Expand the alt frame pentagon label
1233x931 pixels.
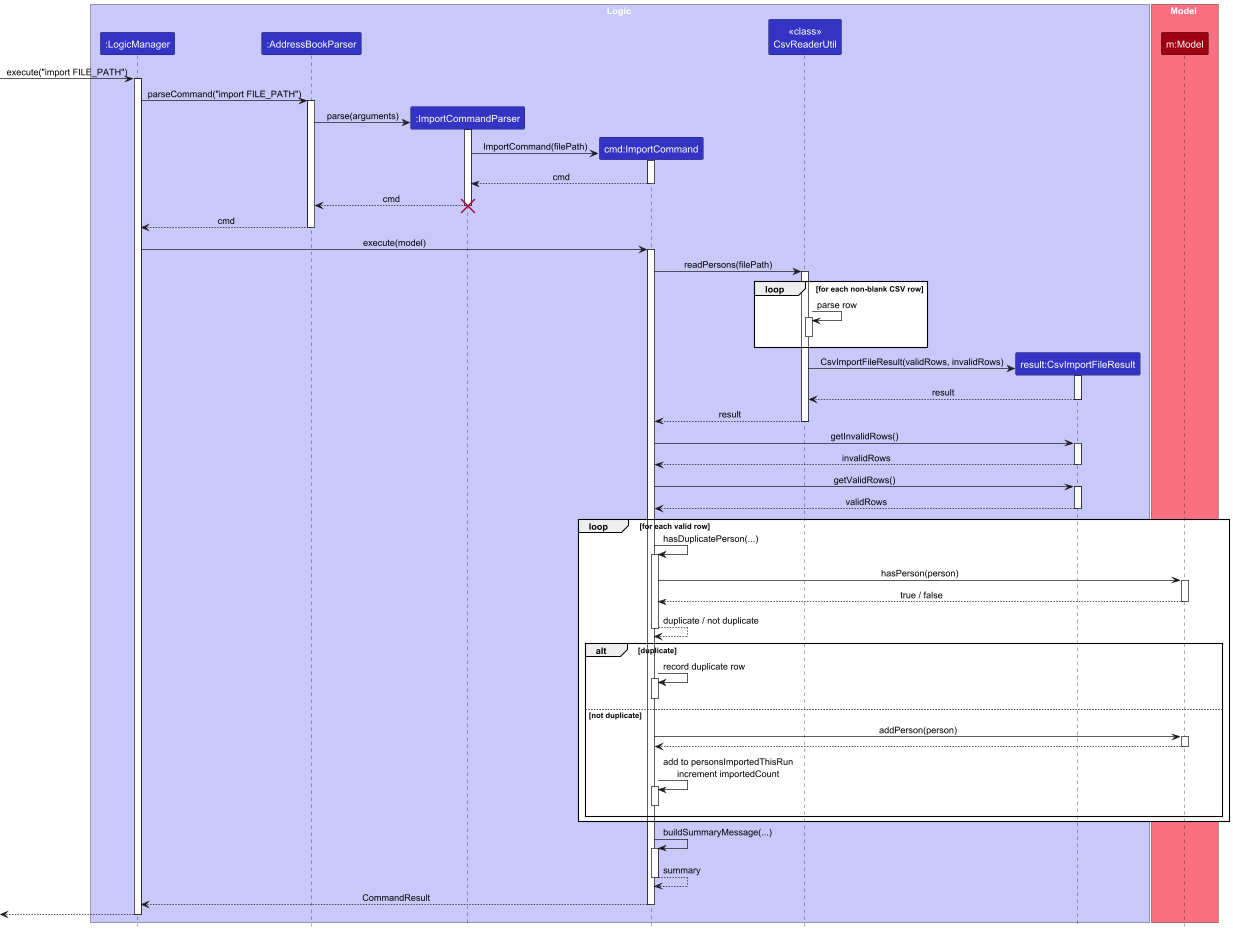(603, 650)
